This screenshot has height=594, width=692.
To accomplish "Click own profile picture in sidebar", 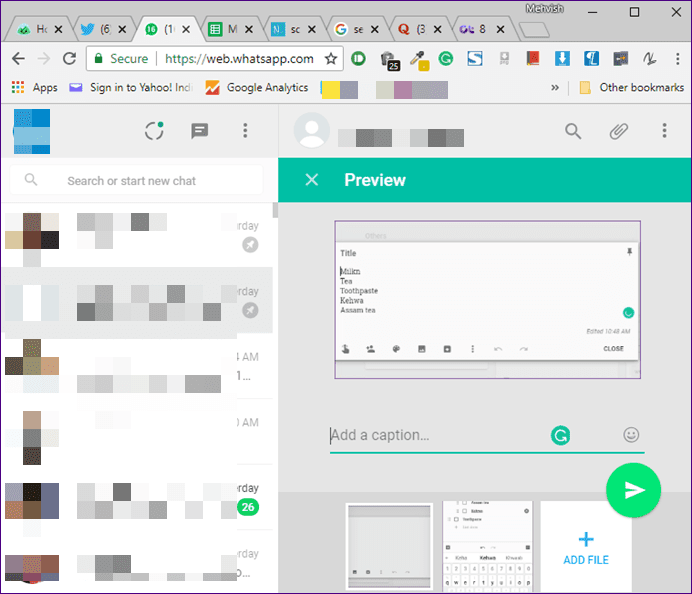I will pos(32,132).
